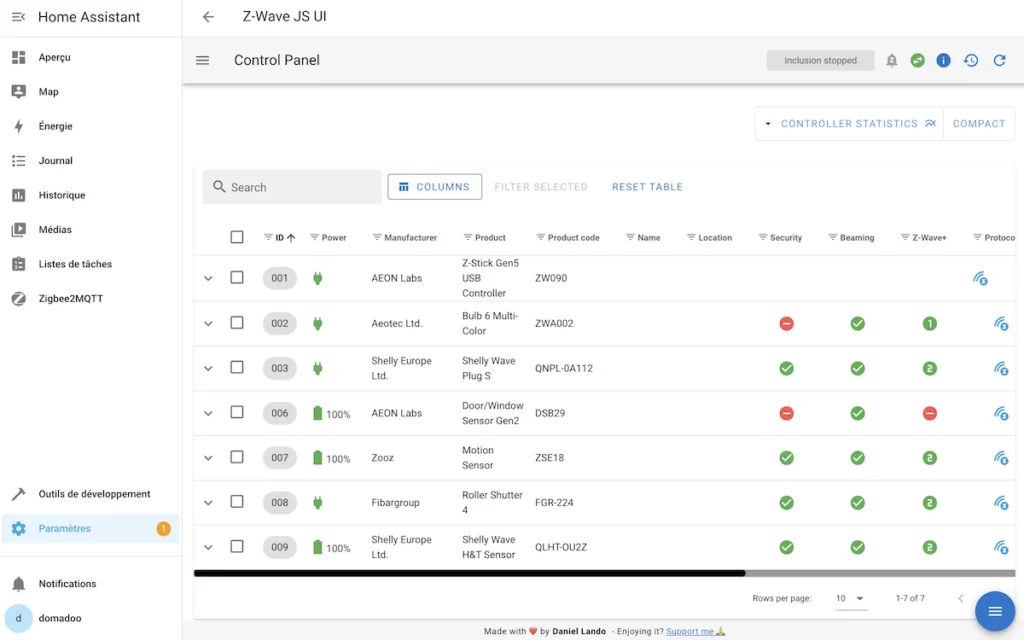Click product code ZWA002
This screenshot has height=640, width=1024.
click(x=554, y=323)
